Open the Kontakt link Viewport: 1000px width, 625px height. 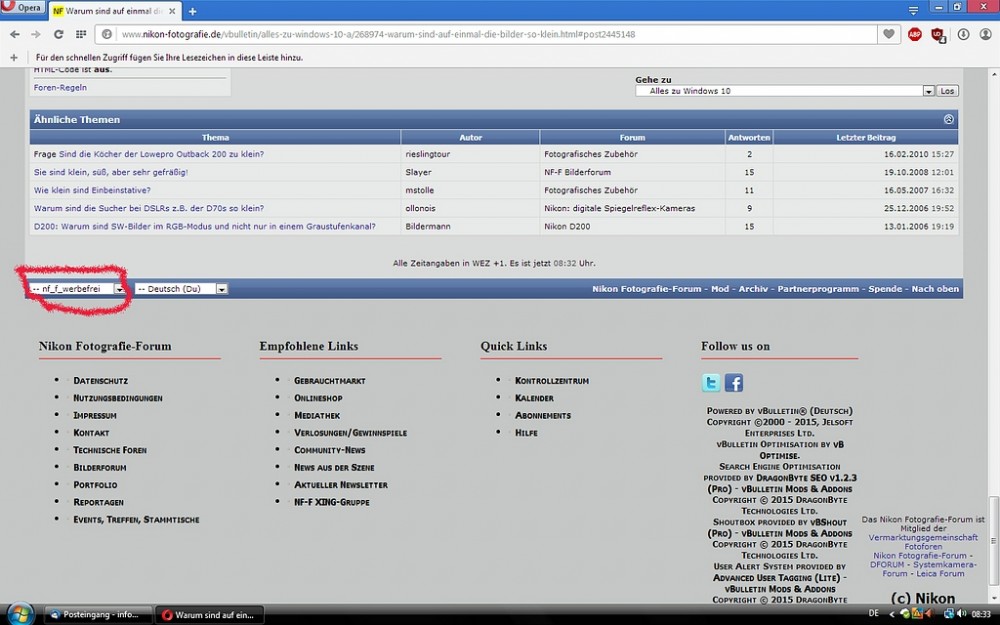(91, 432)
